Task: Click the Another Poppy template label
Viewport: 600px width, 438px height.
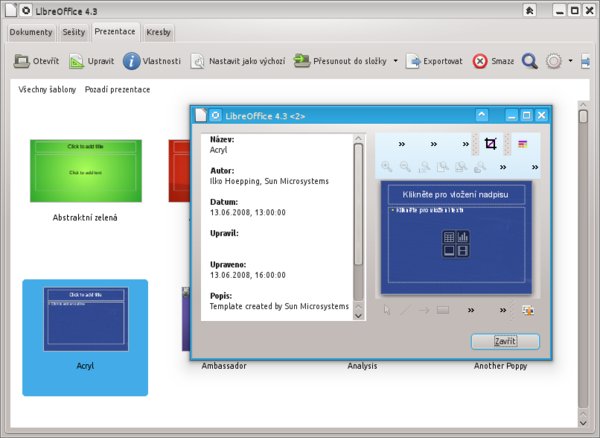Action: [501, 366]
